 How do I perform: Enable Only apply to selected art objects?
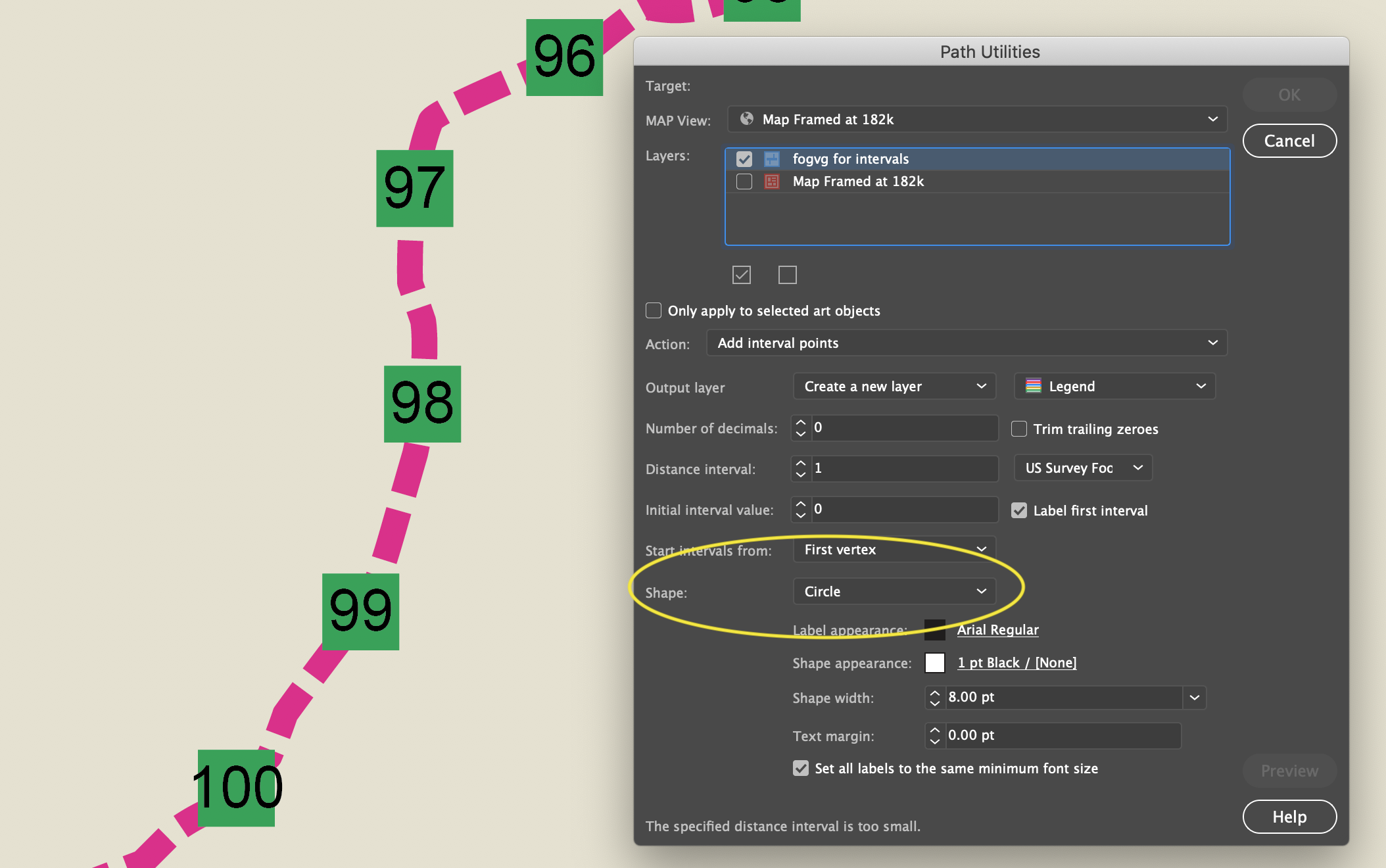tap(654, 310)
